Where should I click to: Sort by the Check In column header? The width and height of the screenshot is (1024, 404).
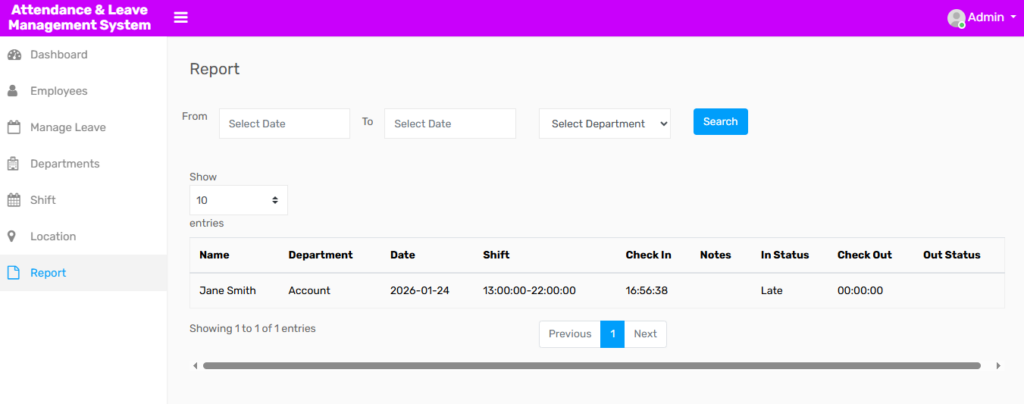tap(648, 255)
